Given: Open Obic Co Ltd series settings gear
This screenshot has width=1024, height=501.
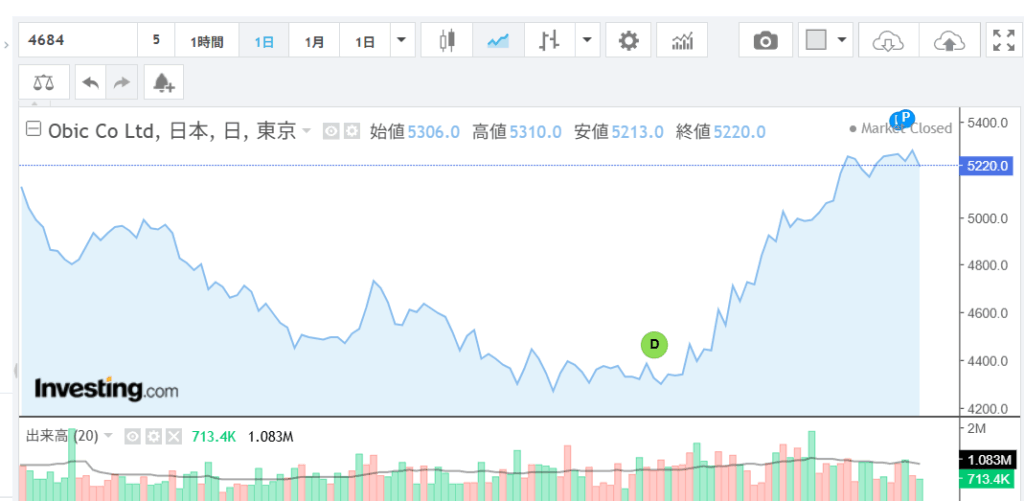Looking at the screenshot, I should 352,131.
